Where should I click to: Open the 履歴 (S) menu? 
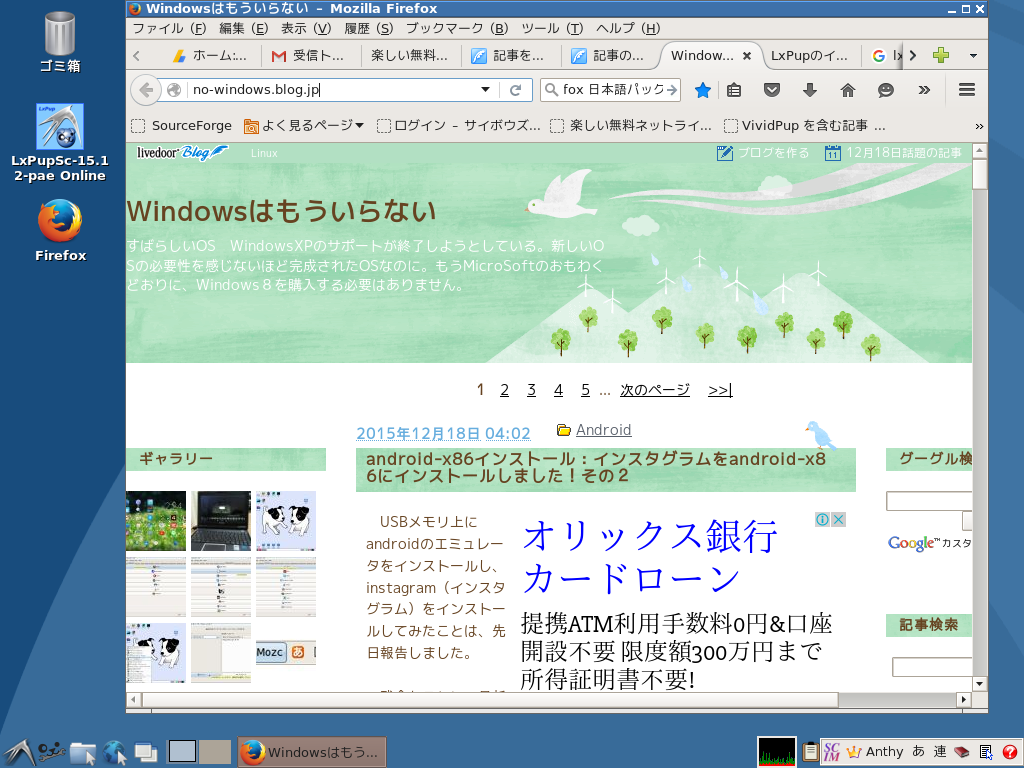click(369, 29)
